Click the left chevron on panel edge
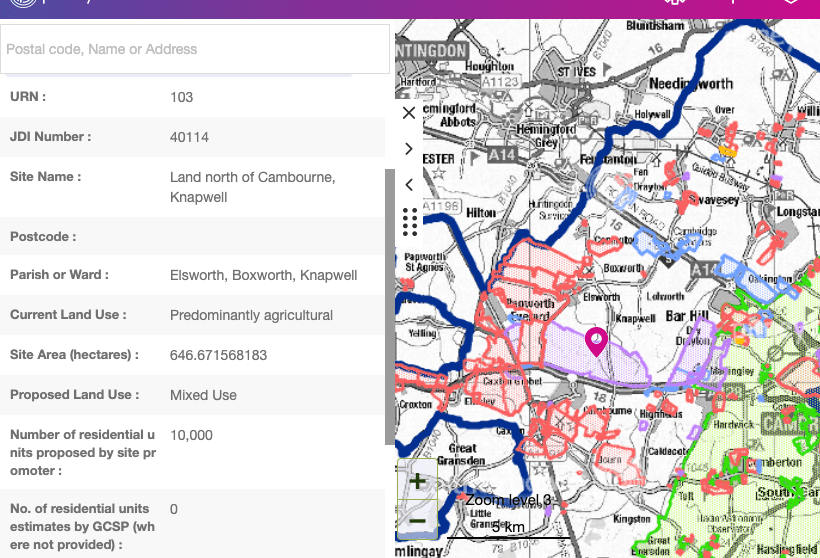The image size is (820, 558). 409,185
